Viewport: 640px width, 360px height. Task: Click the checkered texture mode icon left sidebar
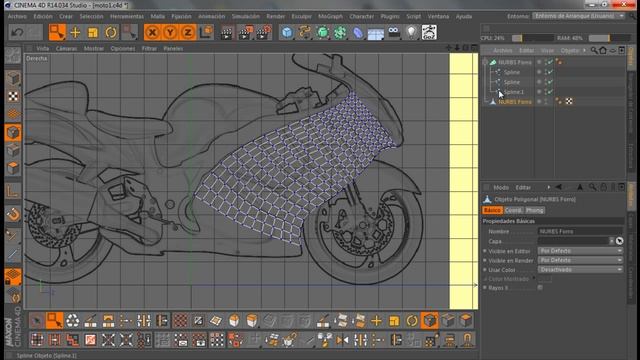(13, 96)
